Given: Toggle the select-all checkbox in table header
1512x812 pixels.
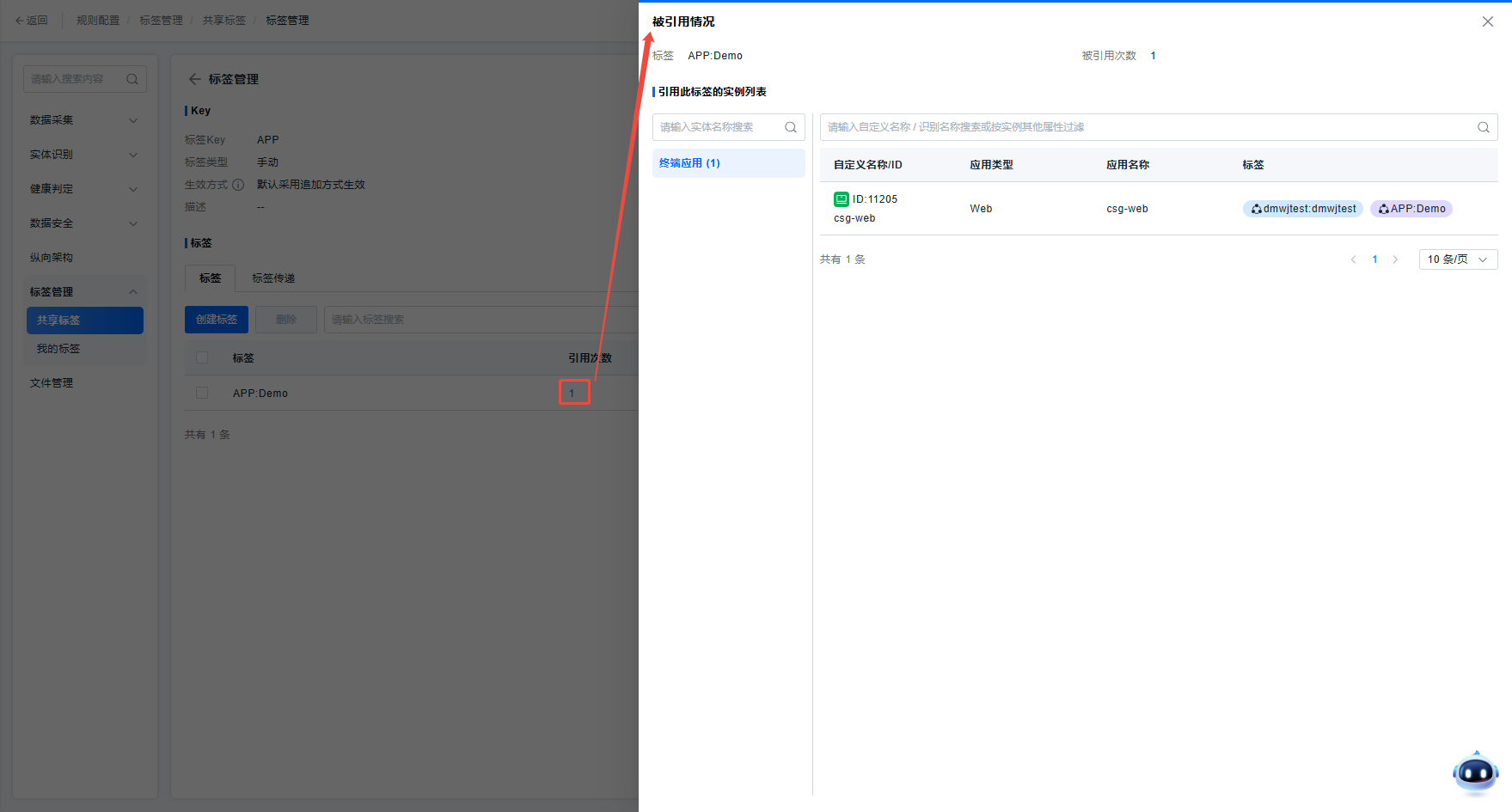Looking at the screenshot, I should click(202, 357).
